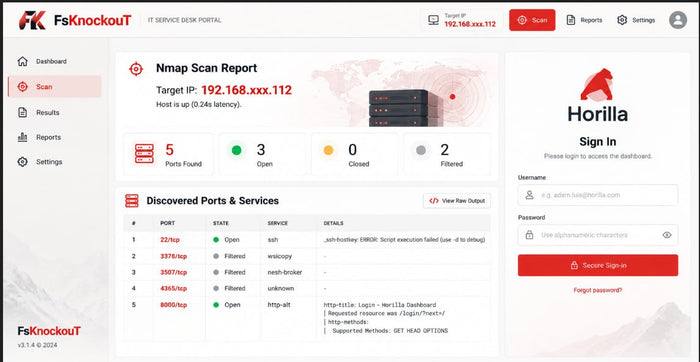Viewport: 700px width, 362px height.
Task: Open Settings in the sidebar
Action: (x=54, y=162)
